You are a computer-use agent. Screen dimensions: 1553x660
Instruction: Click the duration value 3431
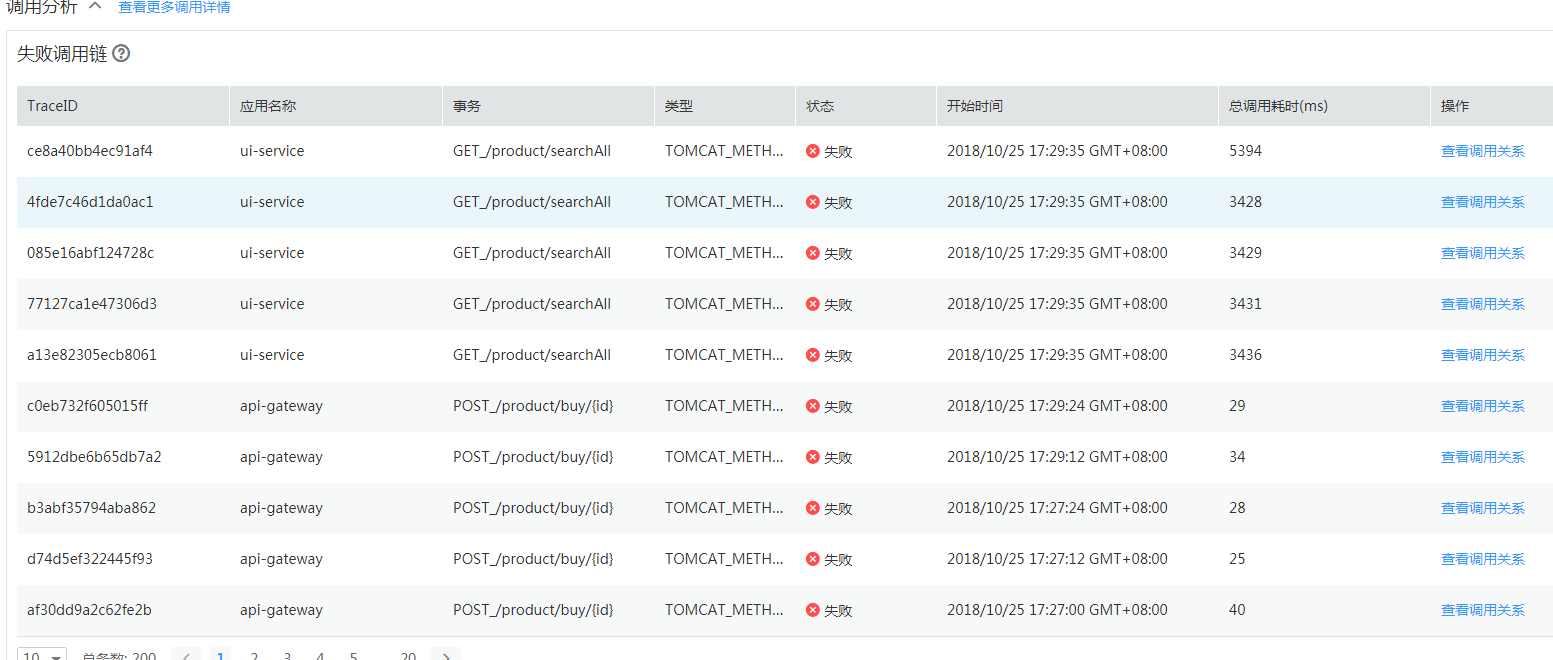point(1245,304)
